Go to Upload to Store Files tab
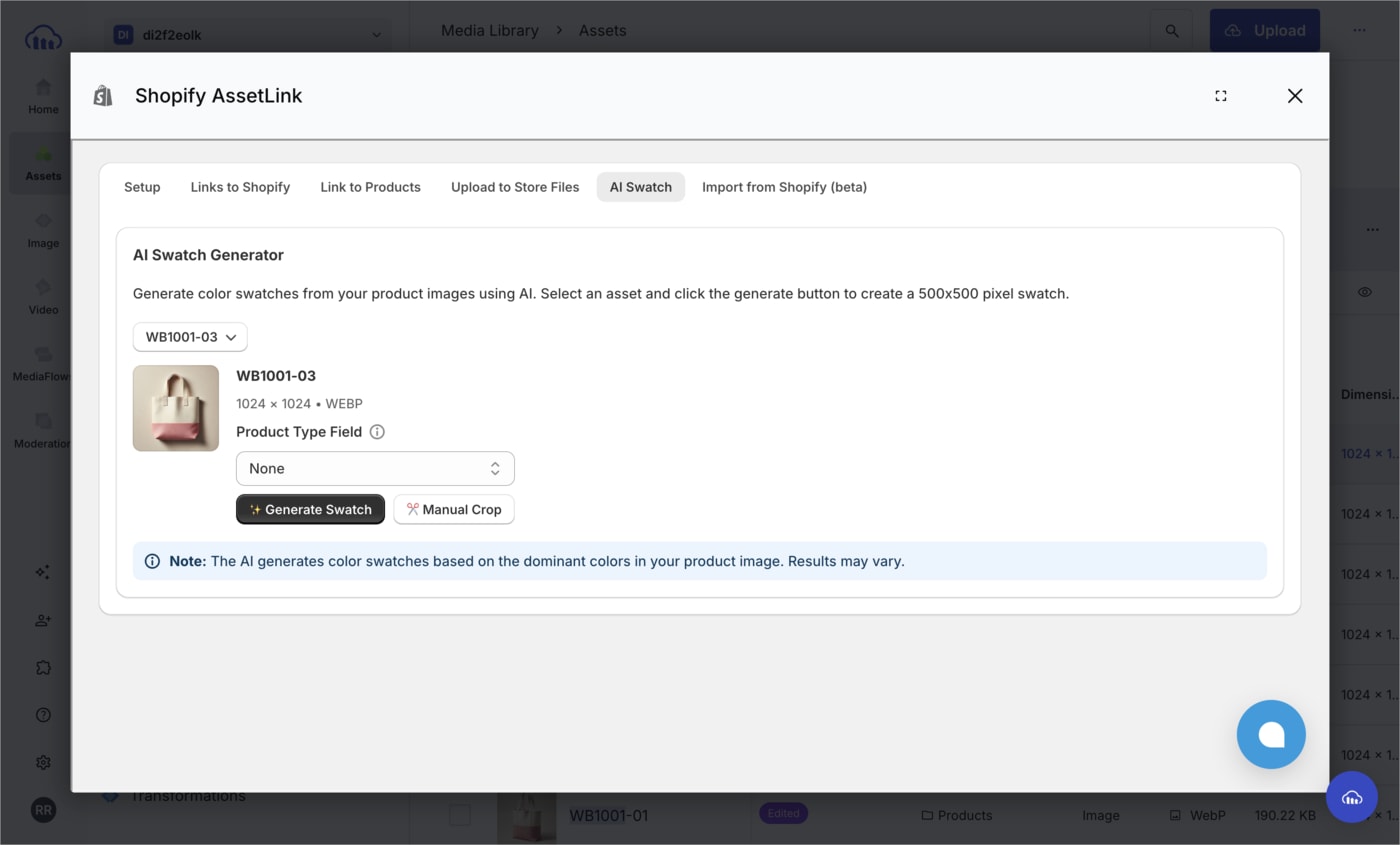The image size is (1400, 845). pyautogui.click(x=515, y=187)
